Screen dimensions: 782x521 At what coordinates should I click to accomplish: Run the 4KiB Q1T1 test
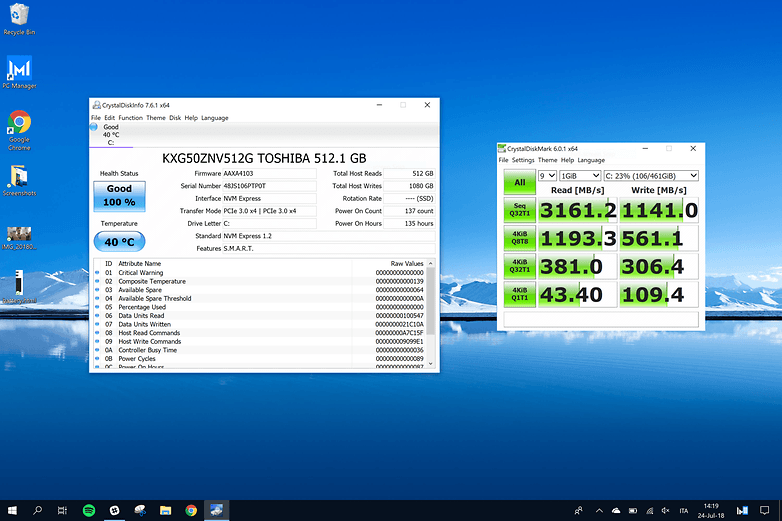pos(519,294)
